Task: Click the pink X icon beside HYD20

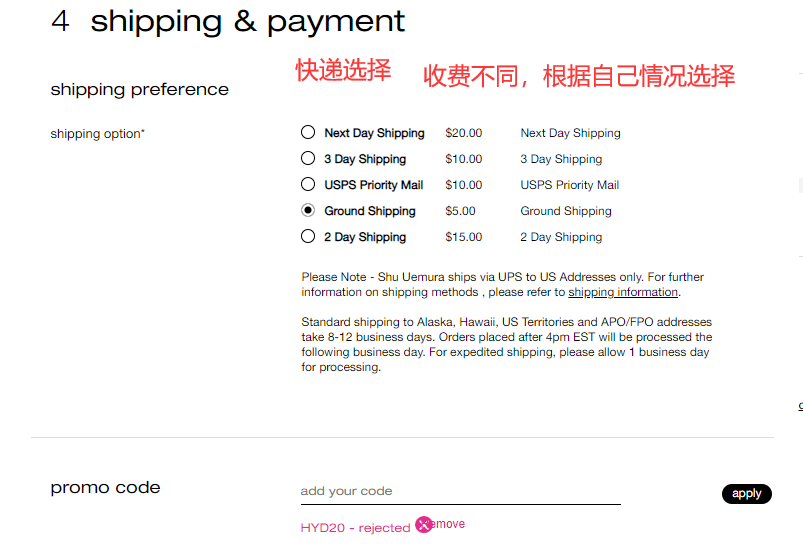Action: 424,524
